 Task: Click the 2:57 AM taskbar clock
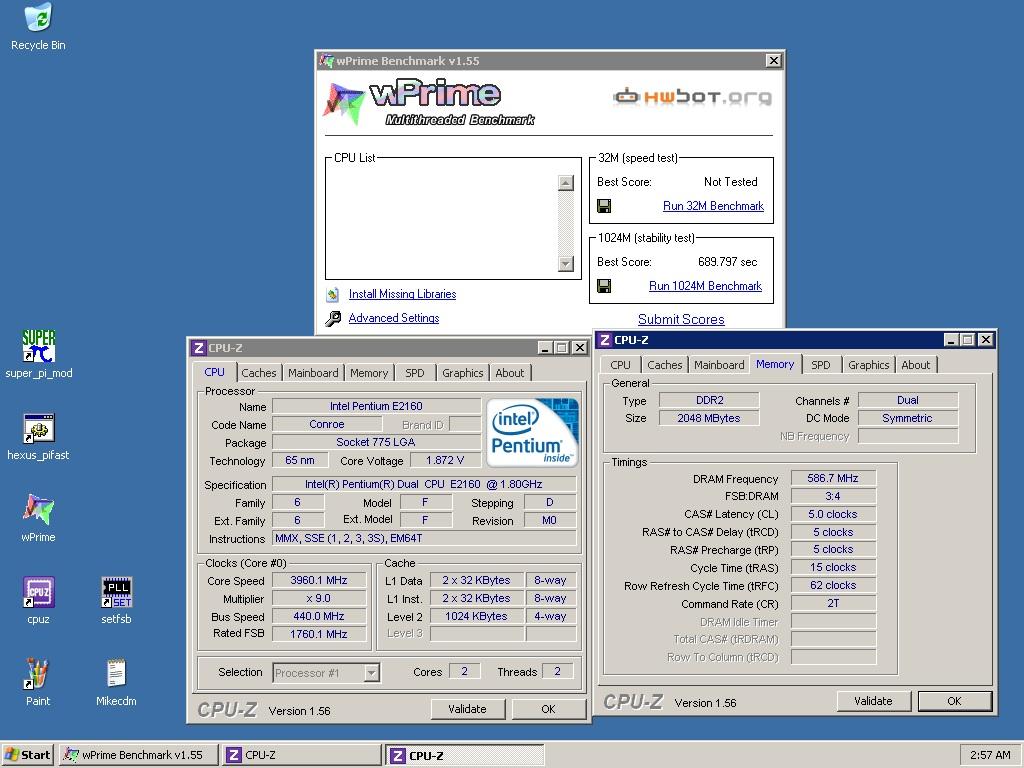pos(990,755)
